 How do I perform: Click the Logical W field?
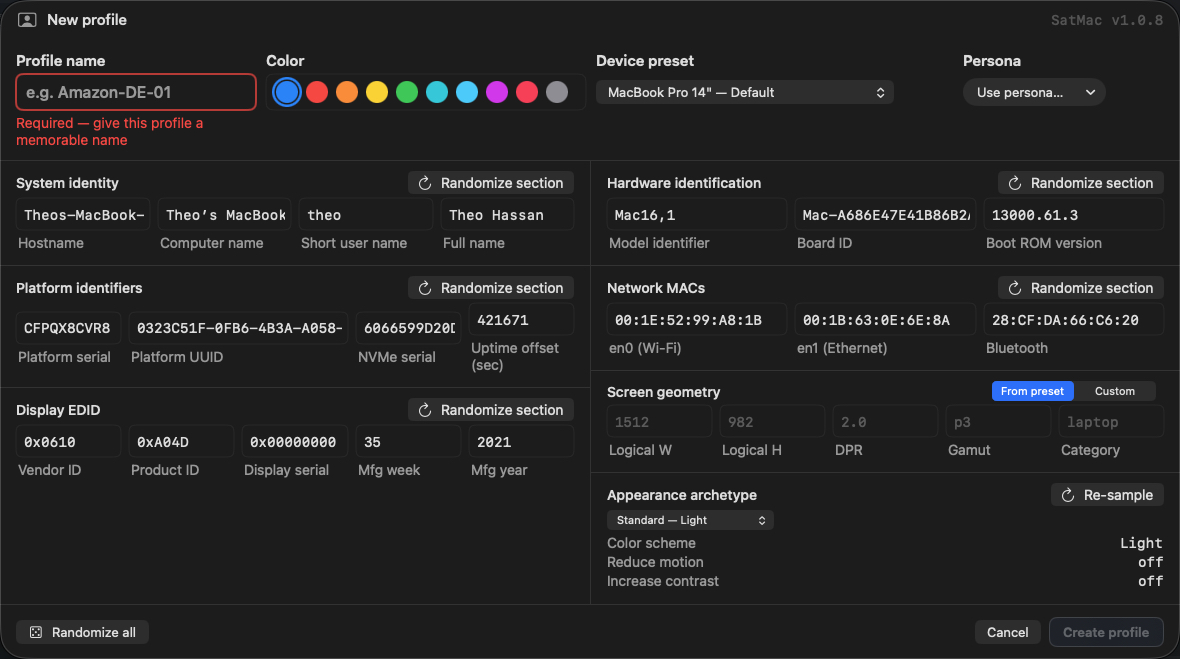click(x=659, y=422)
